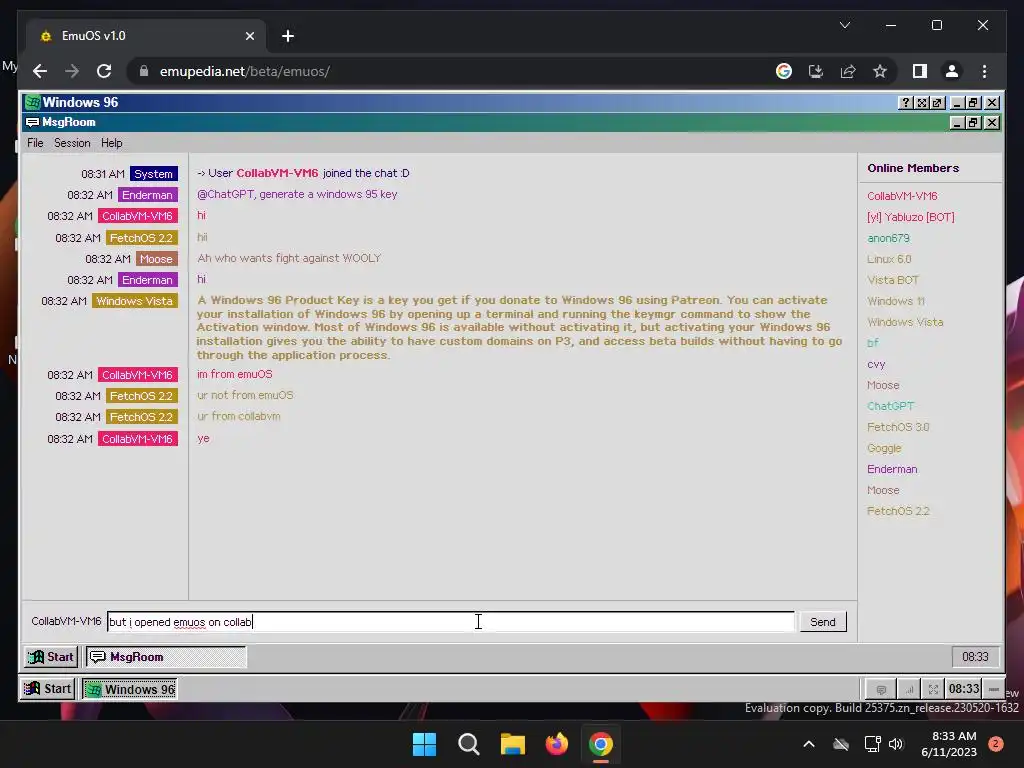Open the Chrome profile avatar
Screen dimensions: 1024x768
tap(952, 71)
